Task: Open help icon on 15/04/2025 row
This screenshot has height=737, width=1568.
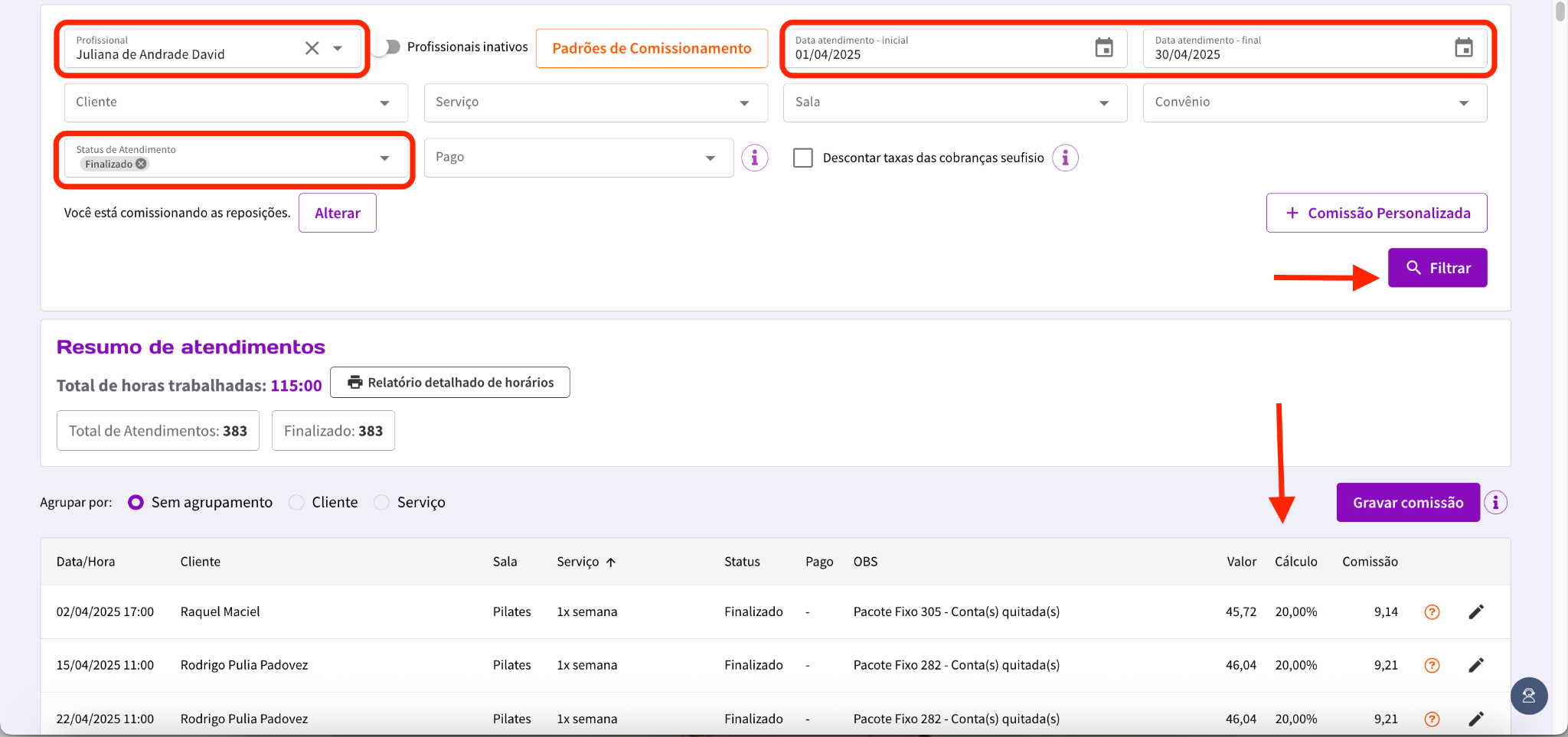Action: coord(1432,665)
